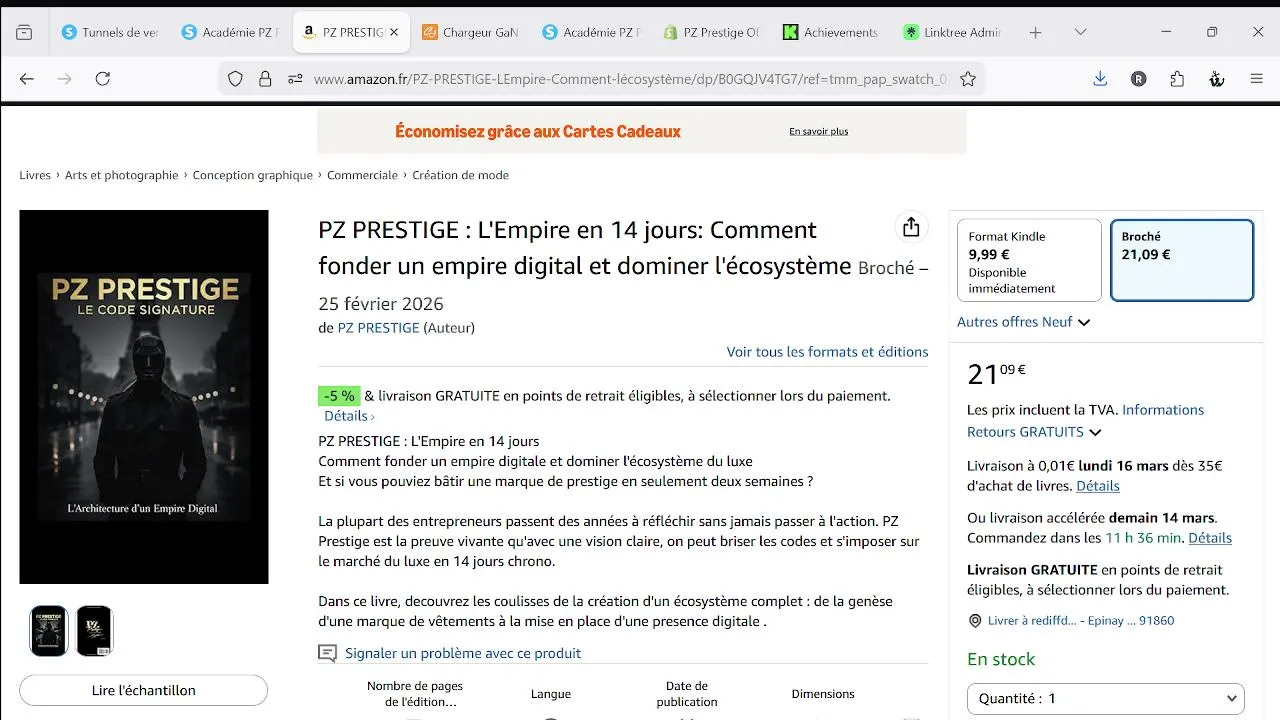Screen dimensions: 1280x720
Task: Bookmark this page with the star icon
Action: click(968, 79)
